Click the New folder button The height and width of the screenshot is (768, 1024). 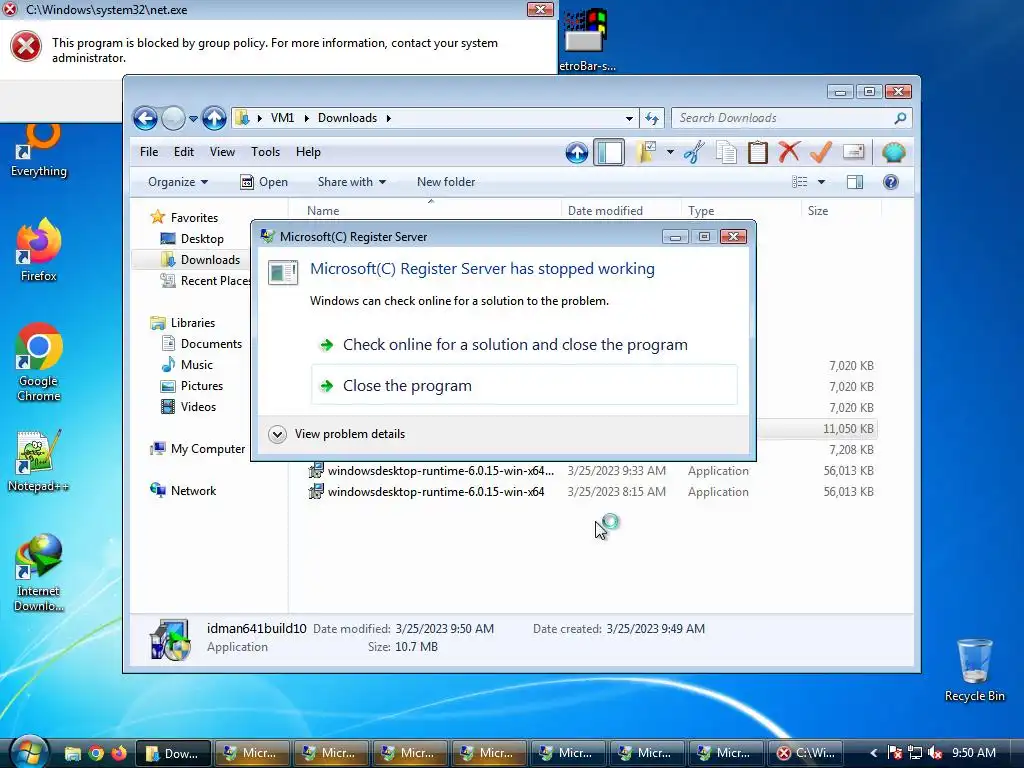446,182
